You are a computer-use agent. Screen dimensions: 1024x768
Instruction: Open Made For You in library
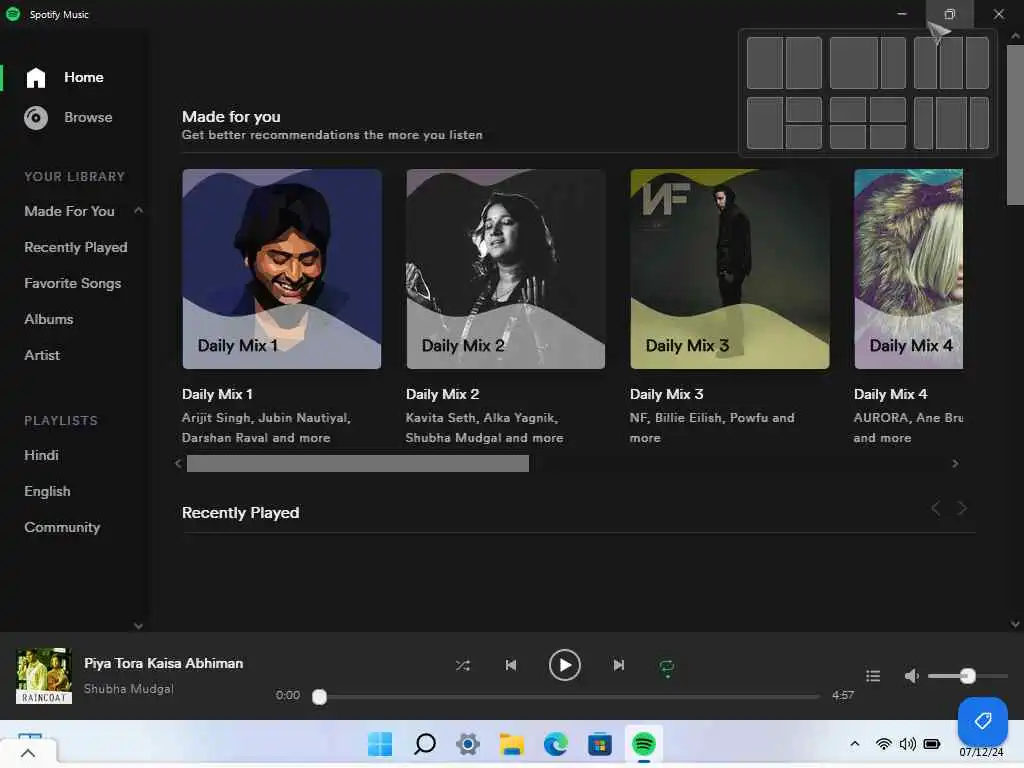pyautogui.click(x=69, y=211)
